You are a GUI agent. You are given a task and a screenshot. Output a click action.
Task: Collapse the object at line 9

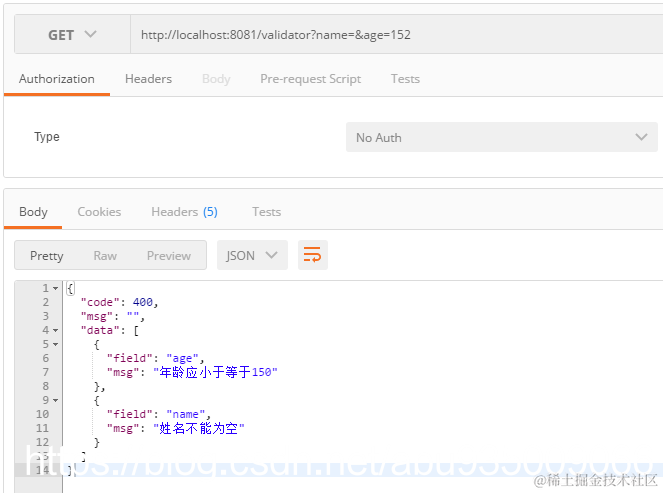tap(56, 400)
